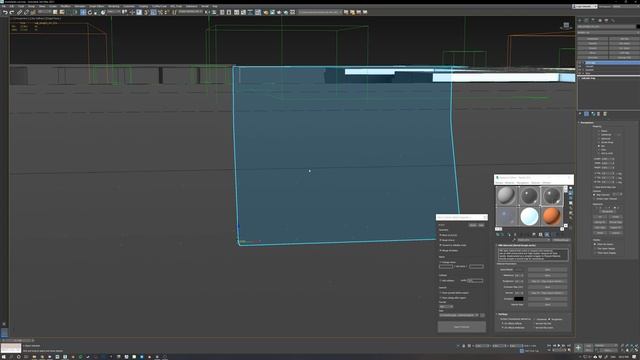Open the Views menu
The height and width of the screenshot is (360, 640).
pos(42,7)
